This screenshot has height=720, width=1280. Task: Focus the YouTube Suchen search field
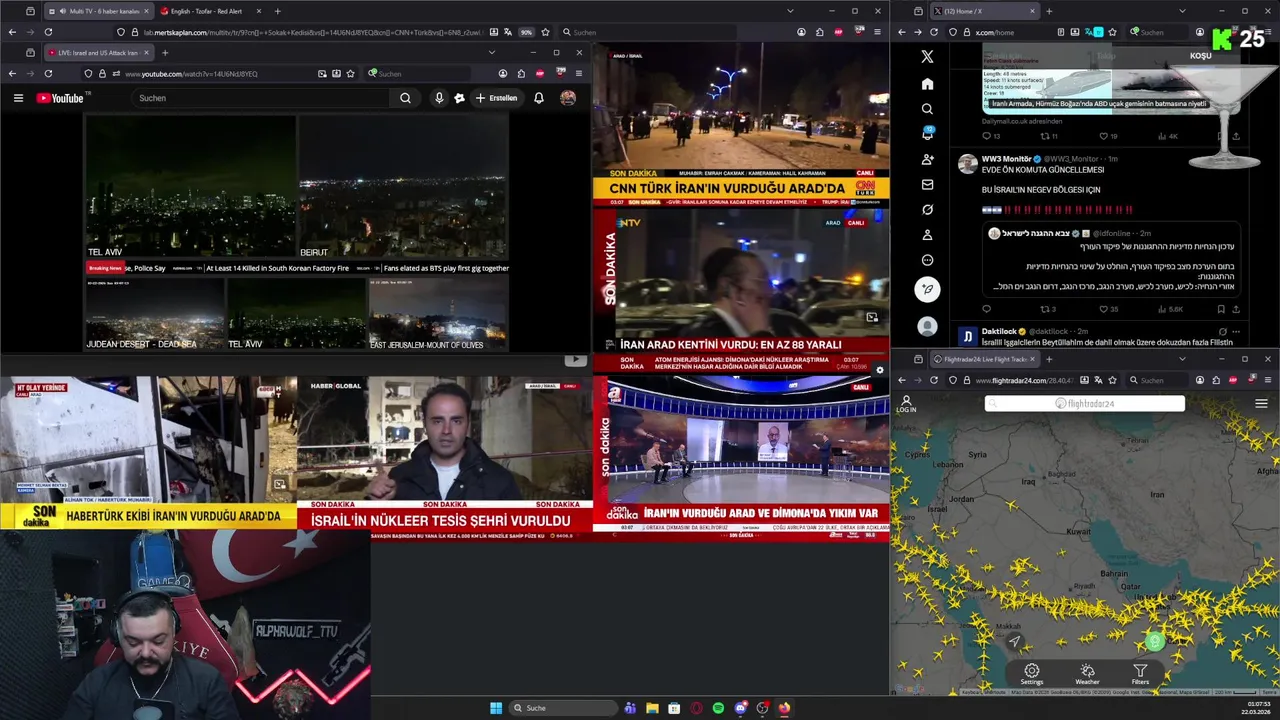[x=262, y=98]
